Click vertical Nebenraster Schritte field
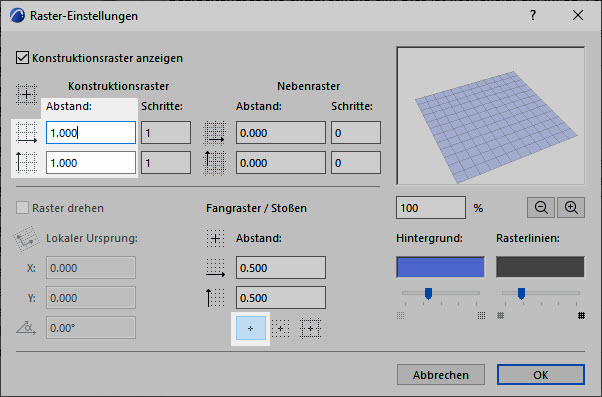 [x=356, y=163]
